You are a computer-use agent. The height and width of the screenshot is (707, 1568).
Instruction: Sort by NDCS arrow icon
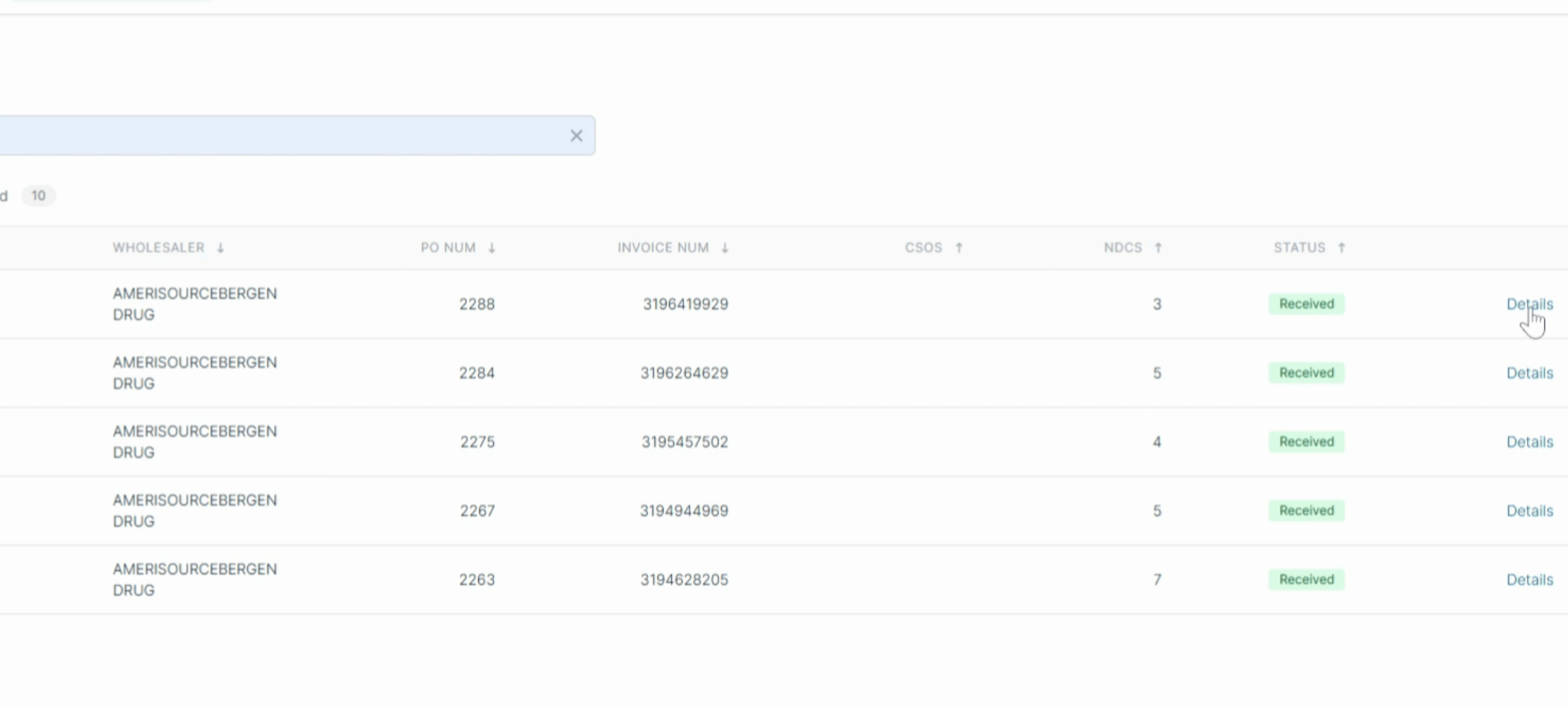pyautogui.click(x=1158, y=248)
